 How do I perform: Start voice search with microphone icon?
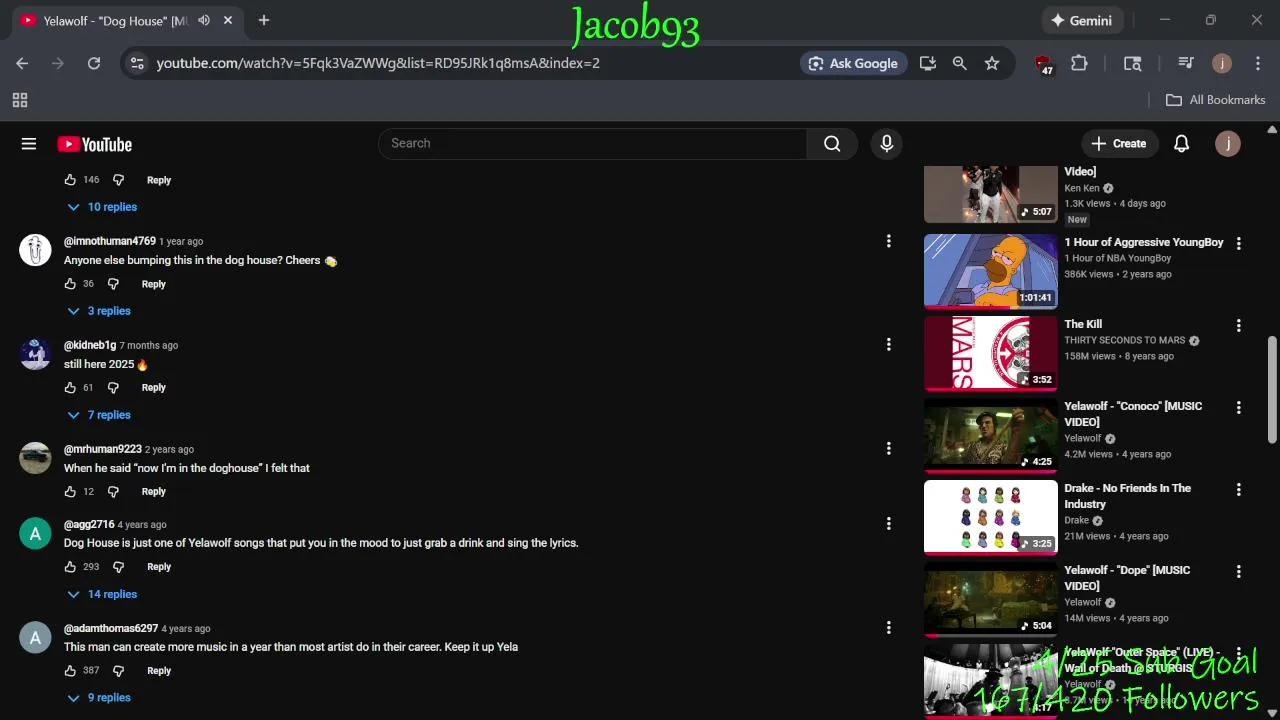click(886, 144)
